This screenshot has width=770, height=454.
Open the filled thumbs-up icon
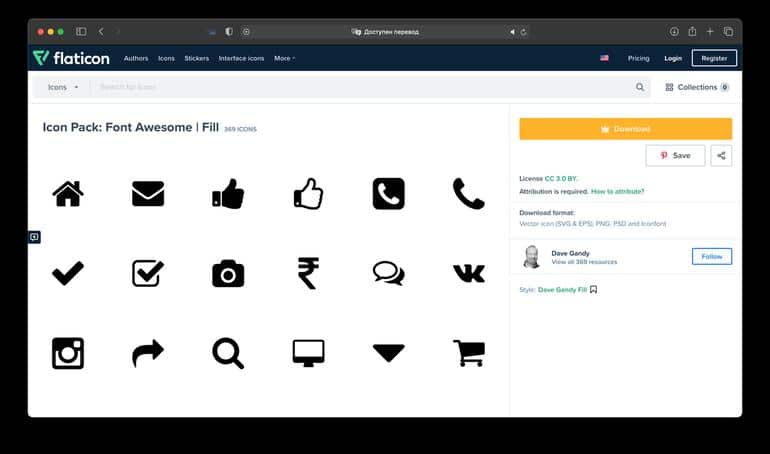[x=228, y=193]
